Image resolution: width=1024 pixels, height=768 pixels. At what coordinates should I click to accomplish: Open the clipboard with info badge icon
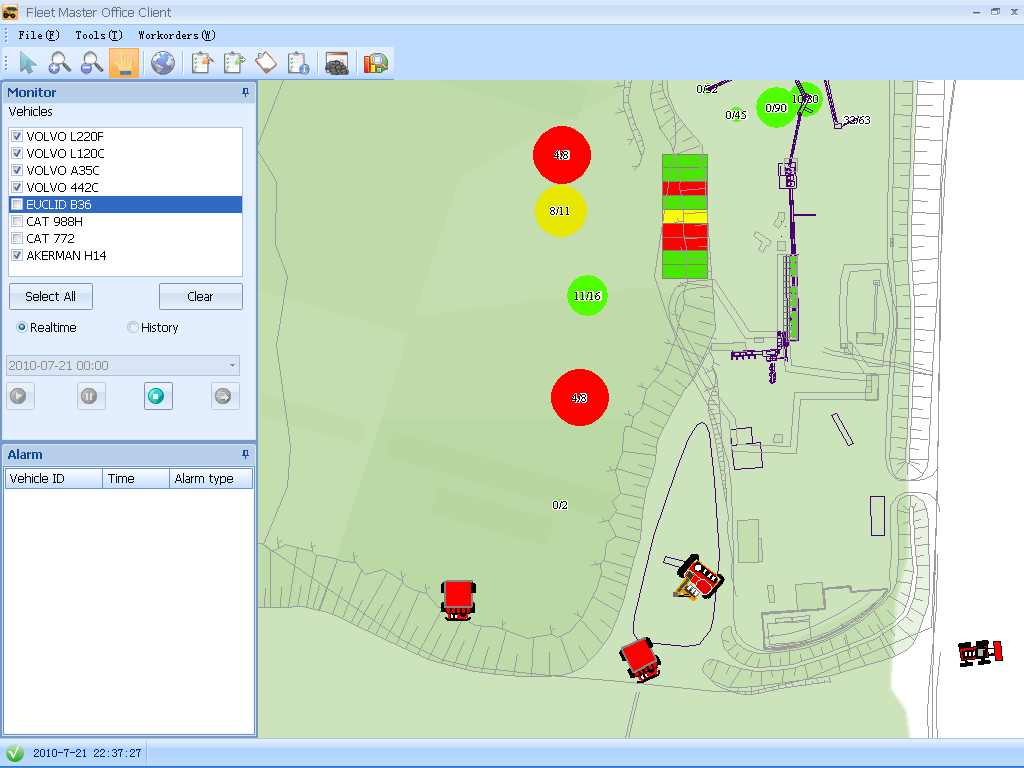pos(298,63)
